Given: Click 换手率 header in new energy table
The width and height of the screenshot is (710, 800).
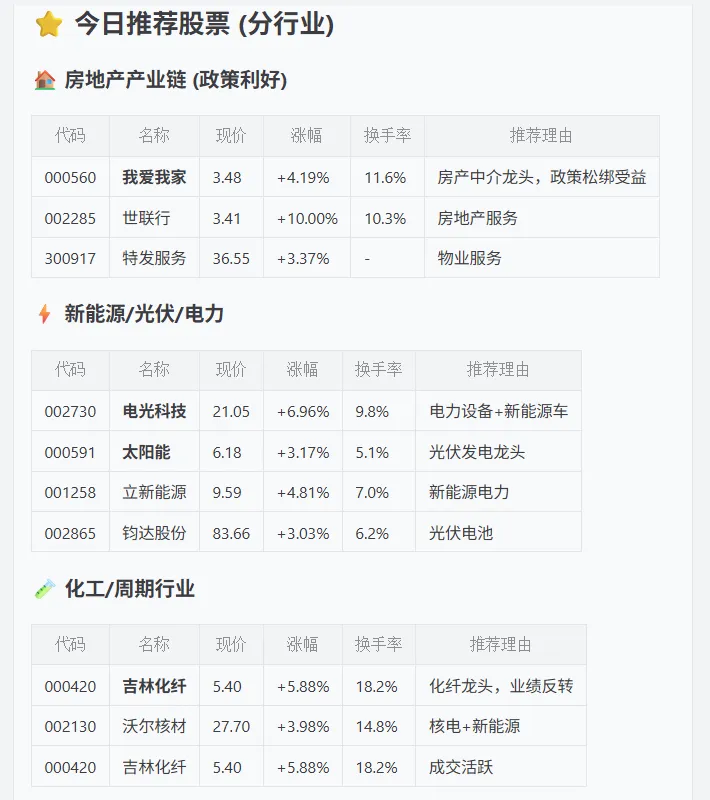Looking at the screenshot, I should point(378,369).
